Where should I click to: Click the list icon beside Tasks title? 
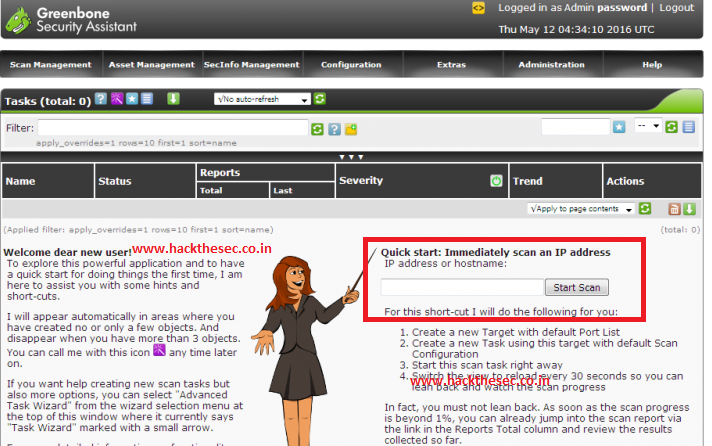click(x=147, y=99)
